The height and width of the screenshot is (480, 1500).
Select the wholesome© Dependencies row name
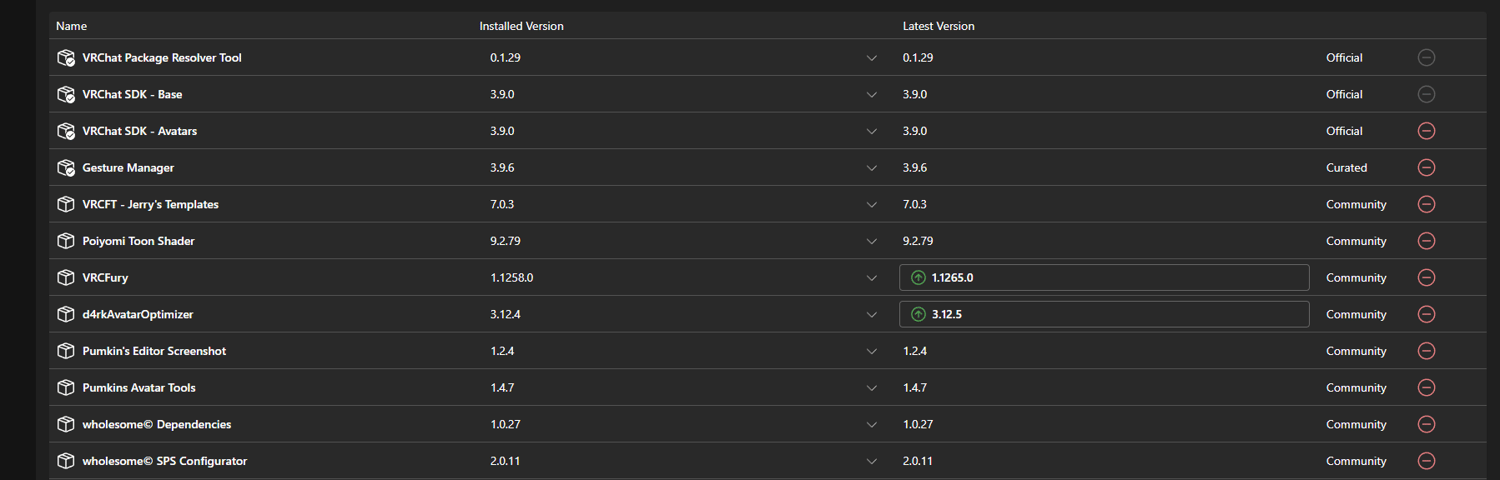tap(156, 425)
